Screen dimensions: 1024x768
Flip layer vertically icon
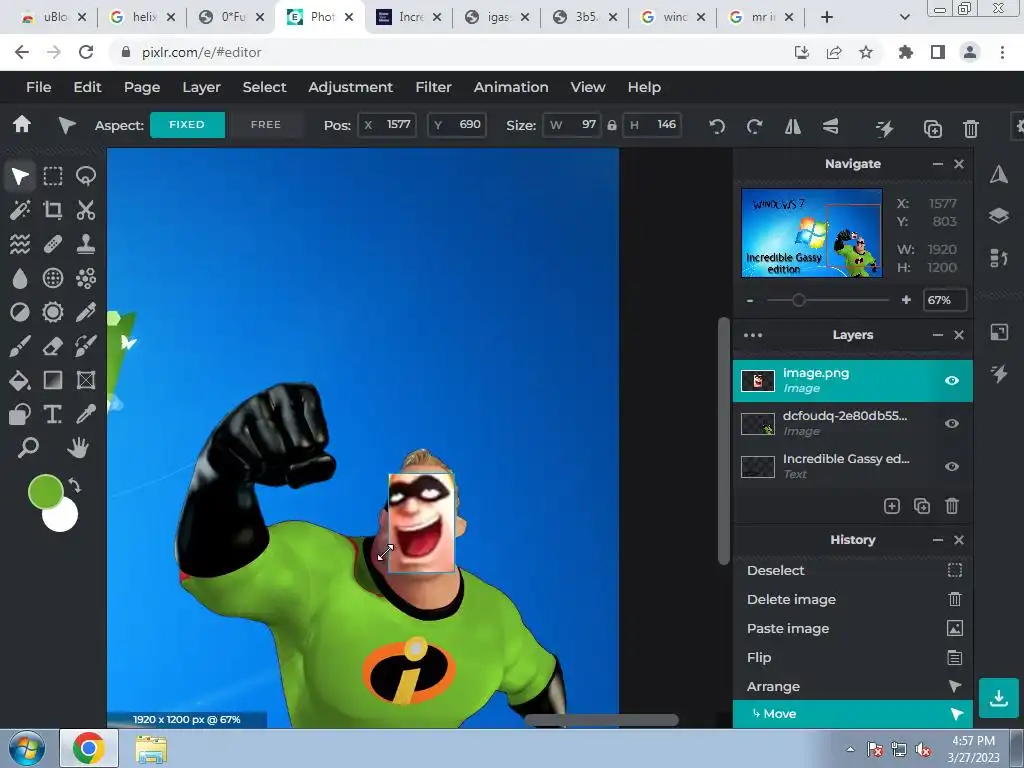(831, 127)
